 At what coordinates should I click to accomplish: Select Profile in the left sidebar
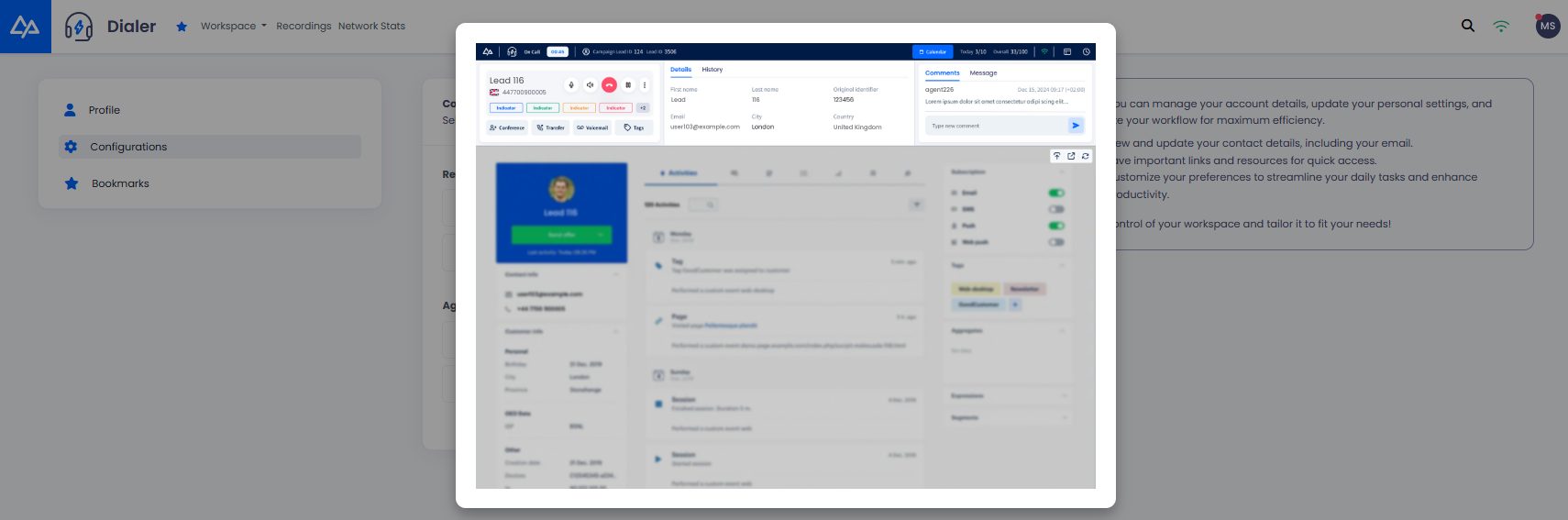210,110
